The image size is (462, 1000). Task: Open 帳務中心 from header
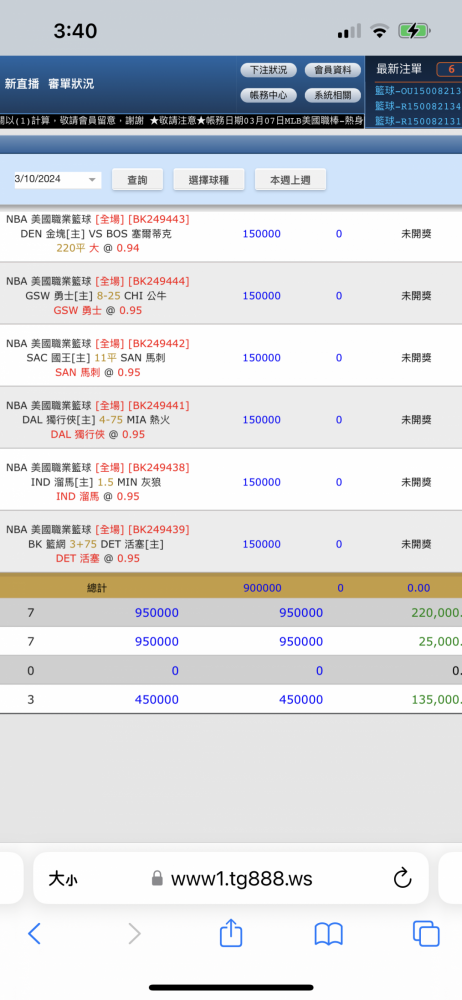click(268, 96)
